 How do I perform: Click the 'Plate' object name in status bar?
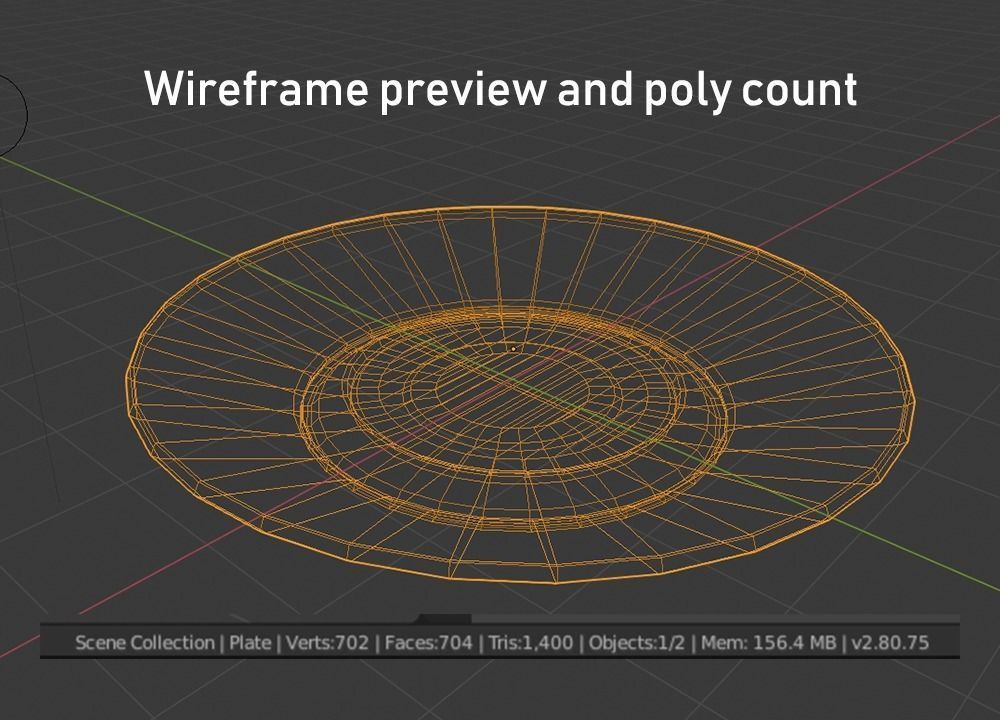click(249, 642)
